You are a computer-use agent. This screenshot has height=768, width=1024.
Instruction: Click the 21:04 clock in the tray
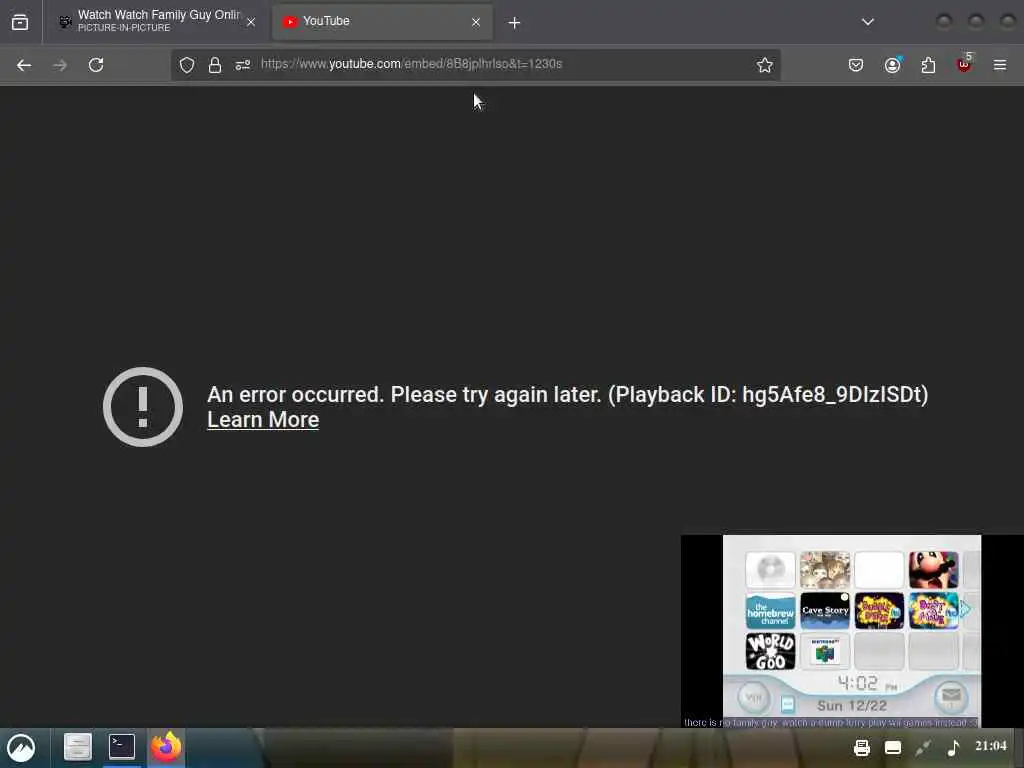point(991,746)
